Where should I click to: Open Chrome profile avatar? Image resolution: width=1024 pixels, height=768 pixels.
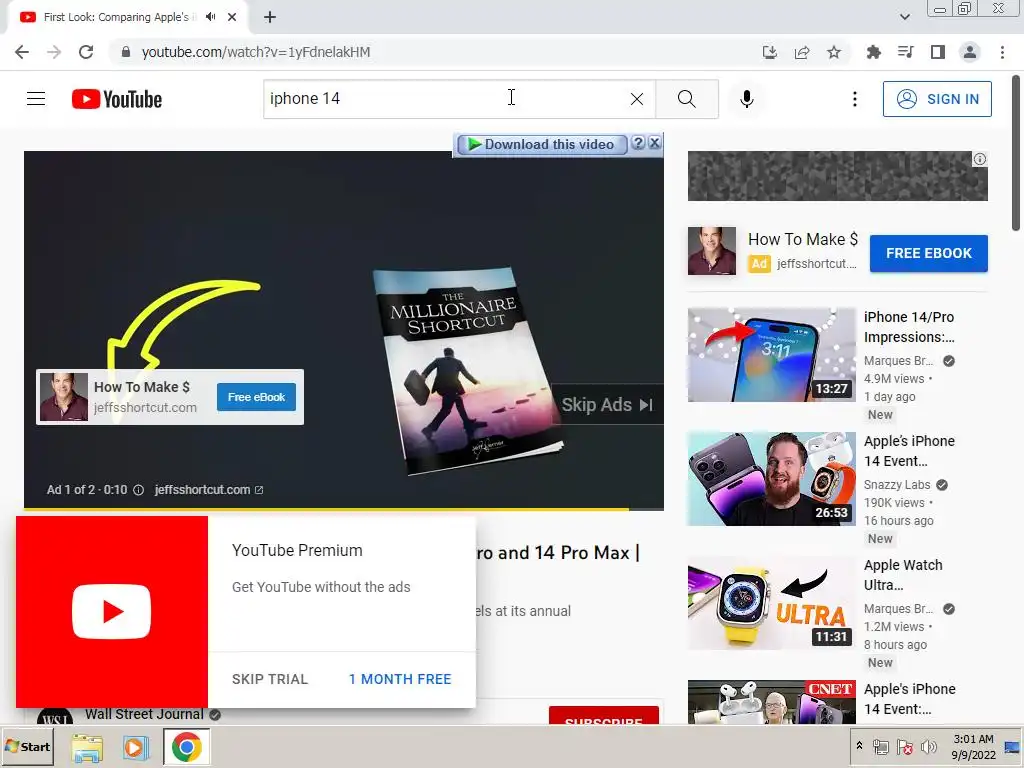(970, 52)
